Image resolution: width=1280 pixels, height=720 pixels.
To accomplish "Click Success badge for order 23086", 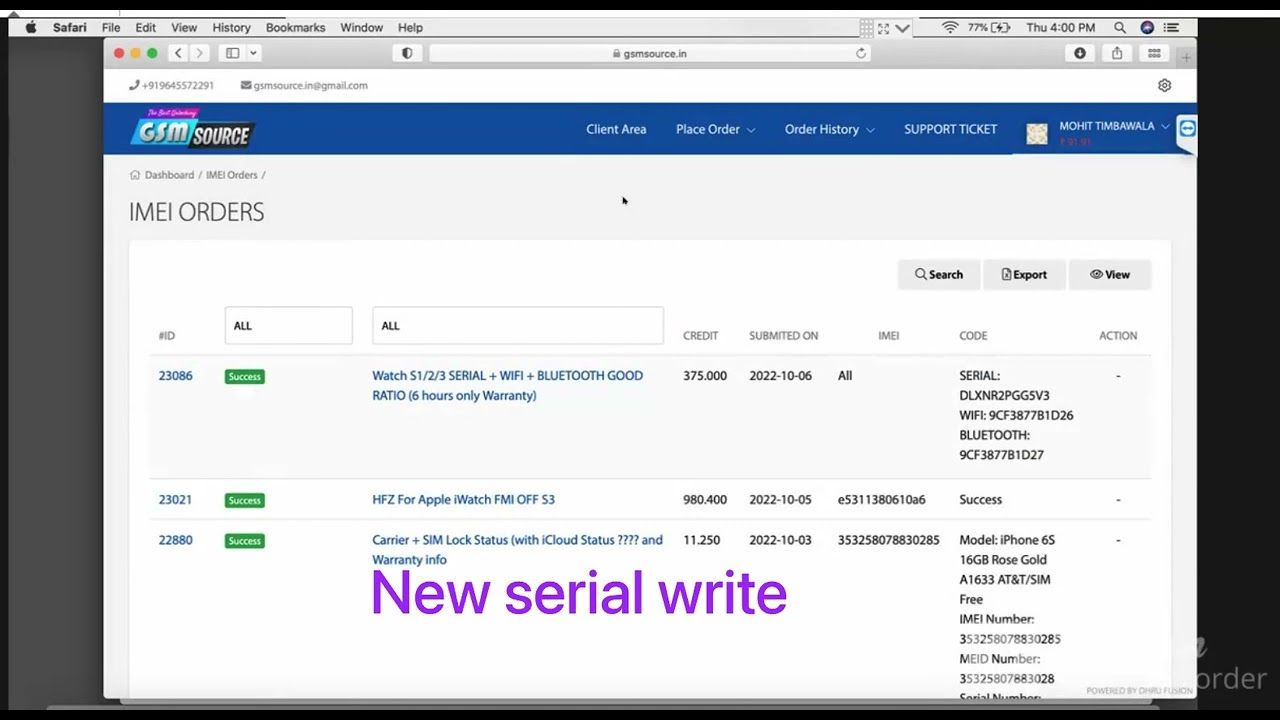I will click(244, 377).
